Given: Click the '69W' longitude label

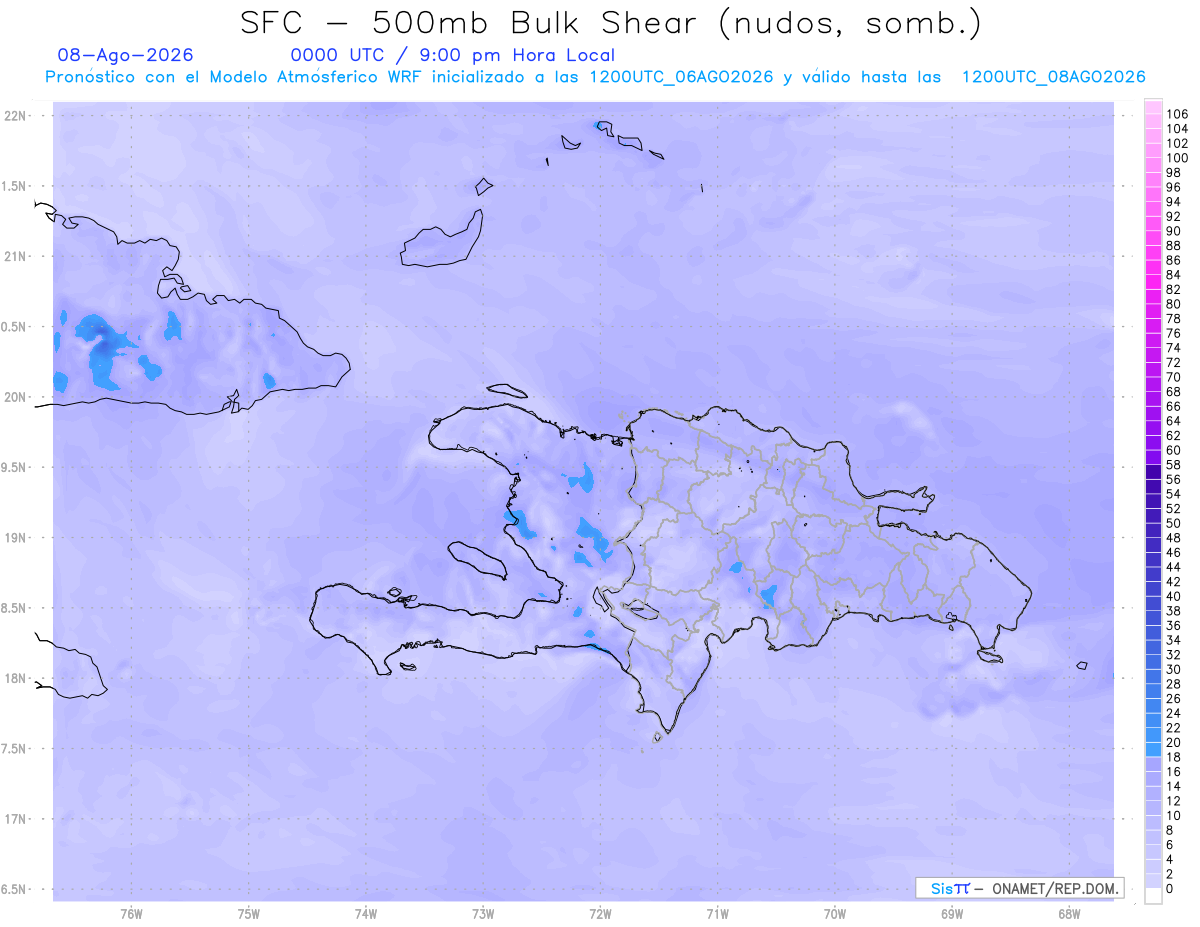Looking at the screenshot, I should point(952,913).
